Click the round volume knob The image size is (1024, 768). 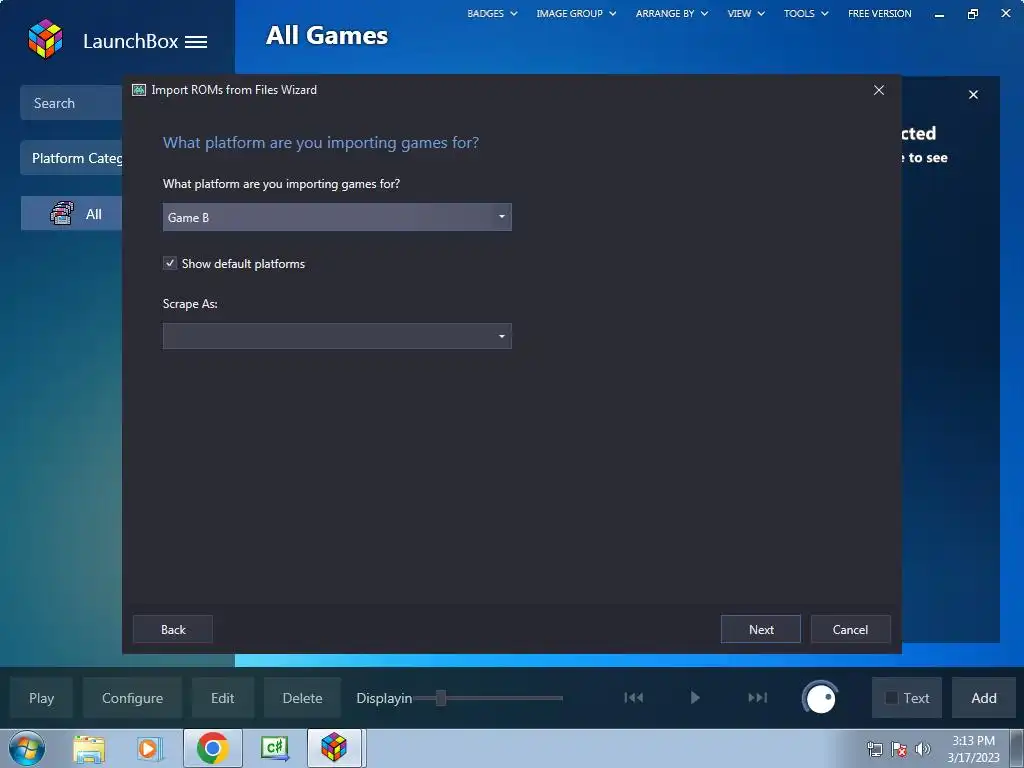pos(820,698)
